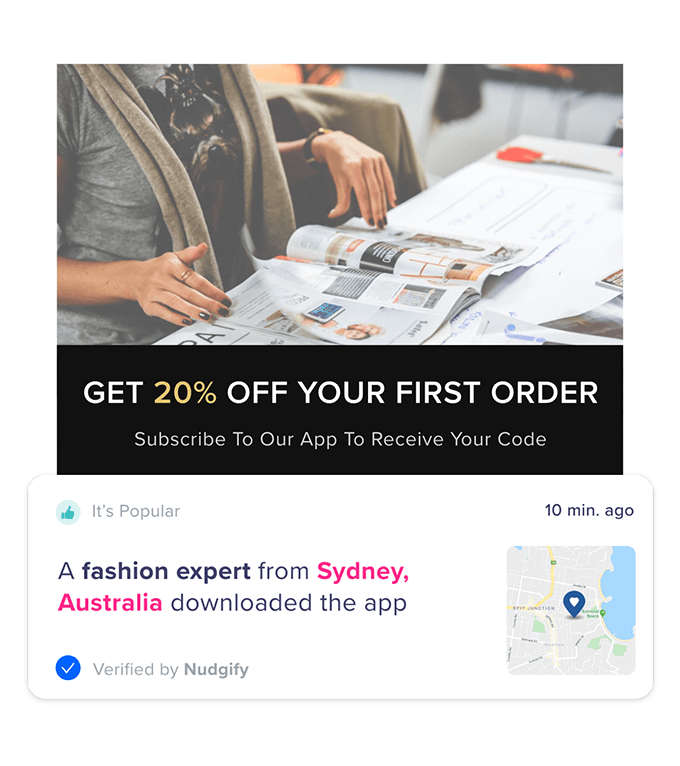Open the Sydney map thumbnail
The width and height of the screenshot is (680, 766).
click(571, 610)
